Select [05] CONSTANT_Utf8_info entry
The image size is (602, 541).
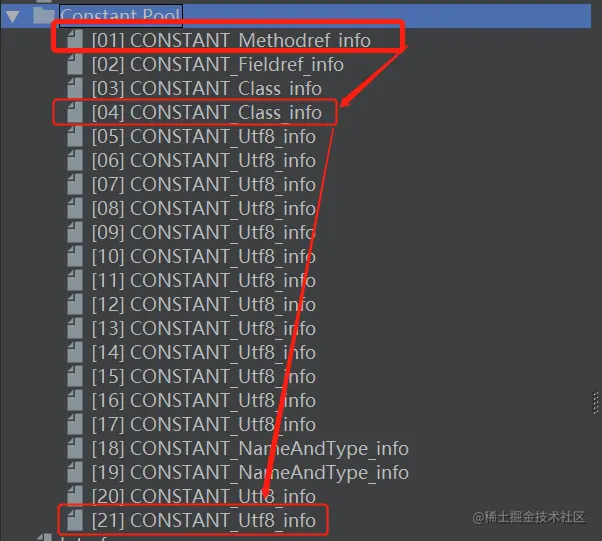point(203,136)
